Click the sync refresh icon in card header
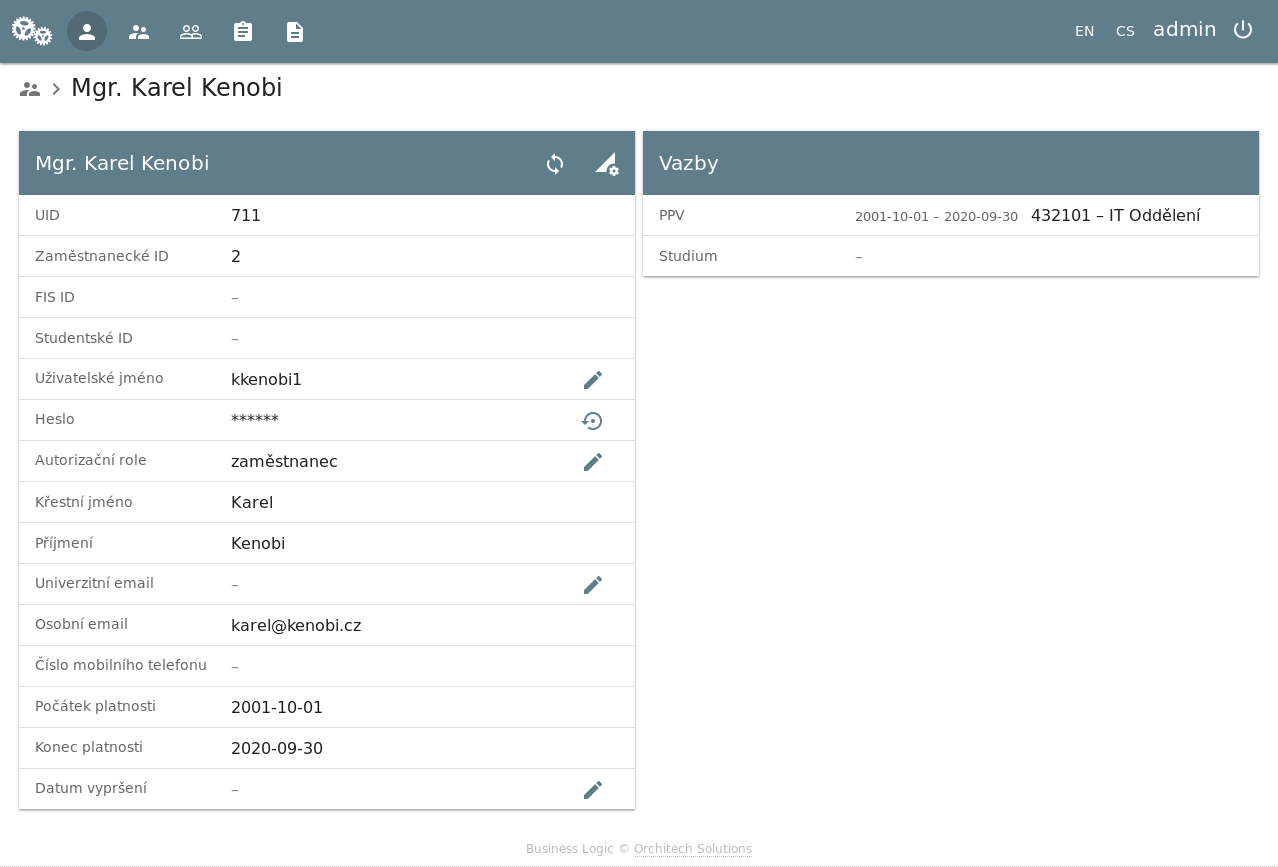The image size is (1278, 867). tap(555, 164)
